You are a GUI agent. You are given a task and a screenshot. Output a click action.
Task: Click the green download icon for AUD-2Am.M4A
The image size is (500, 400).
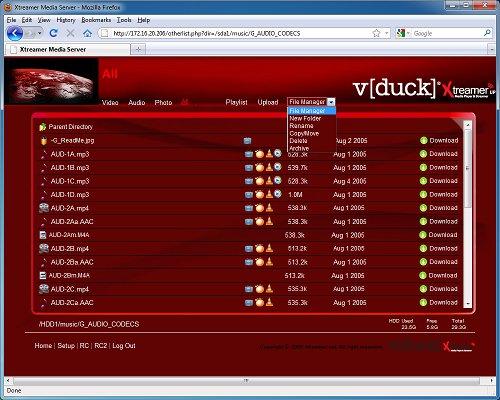click(423, 235)
